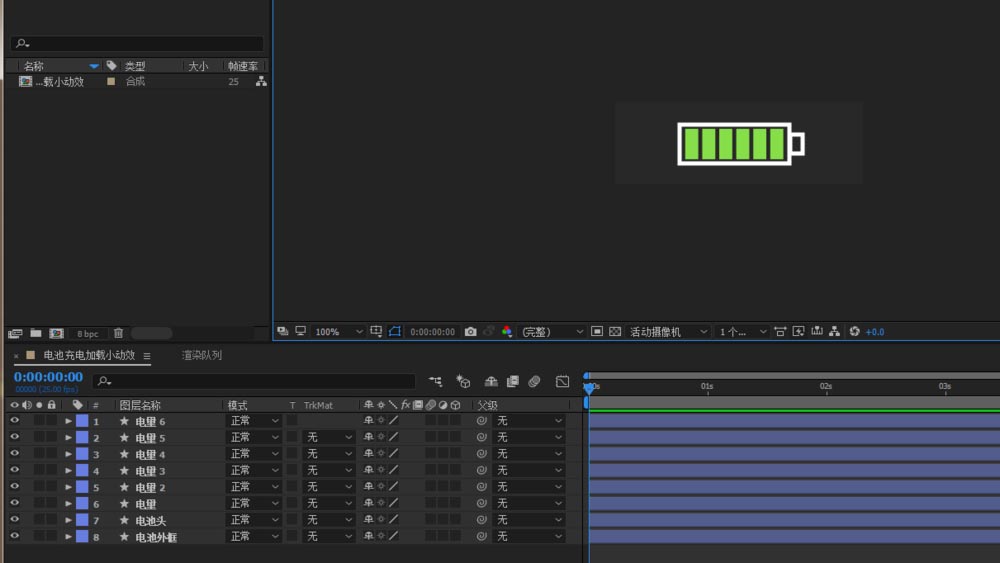Toggle the composition mini-flowchart icon

click(436, 381)
